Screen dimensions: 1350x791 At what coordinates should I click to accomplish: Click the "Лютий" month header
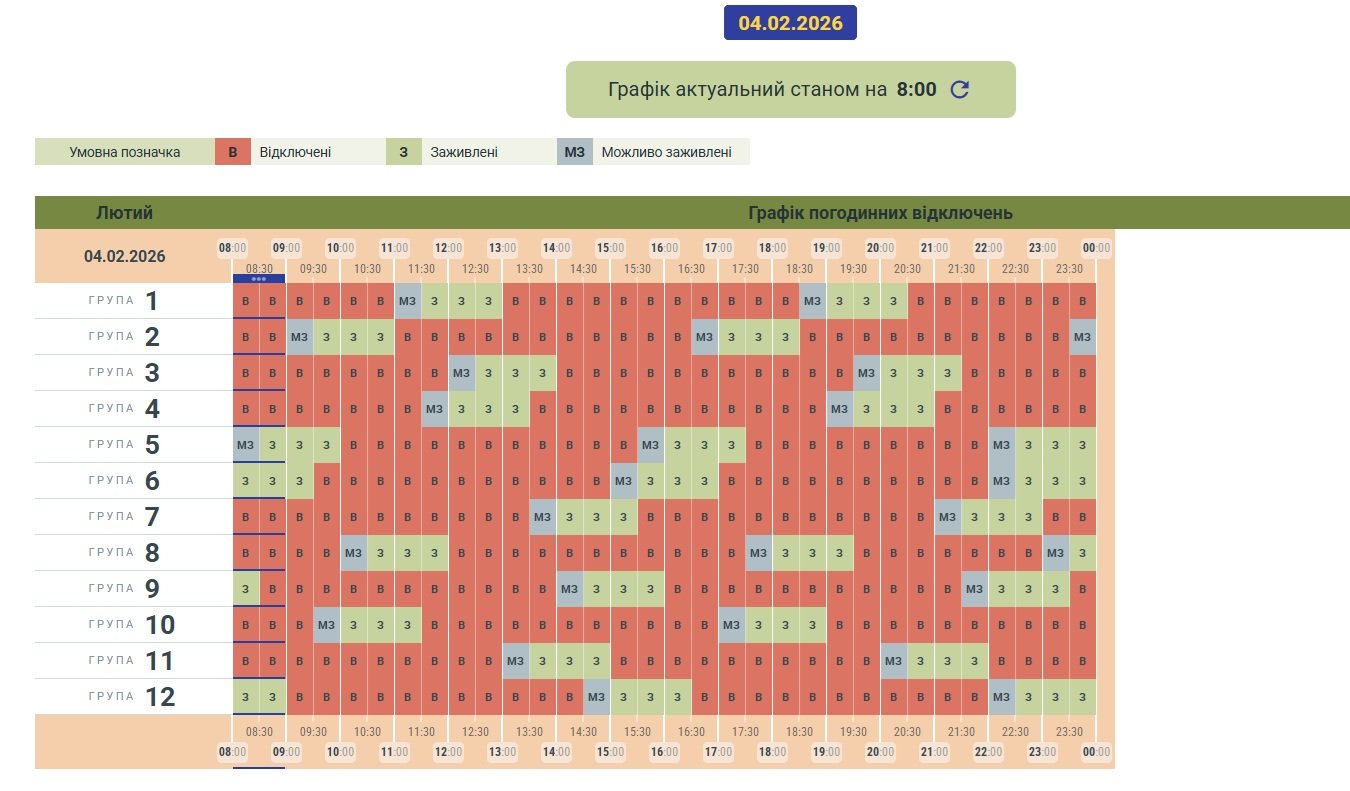pos(125,213)
